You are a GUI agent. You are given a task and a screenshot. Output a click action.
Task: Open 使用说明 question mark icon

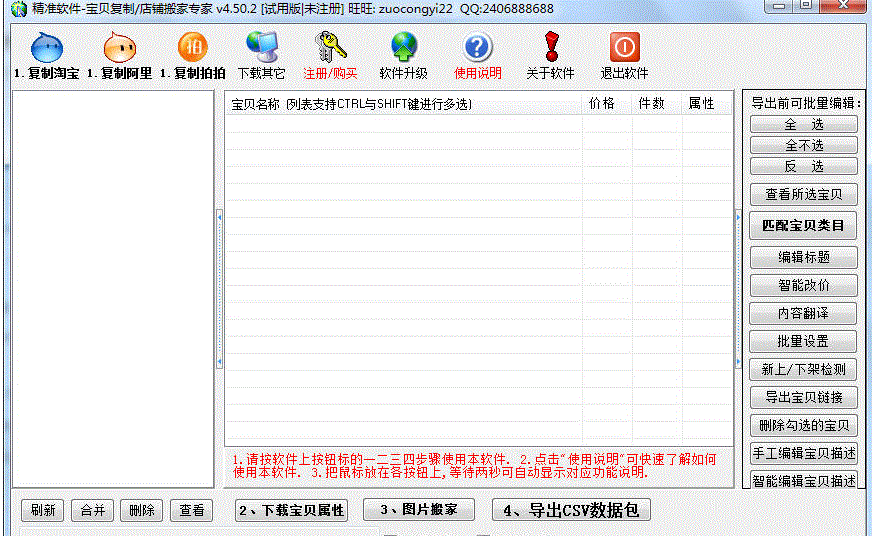coord(477,47)
